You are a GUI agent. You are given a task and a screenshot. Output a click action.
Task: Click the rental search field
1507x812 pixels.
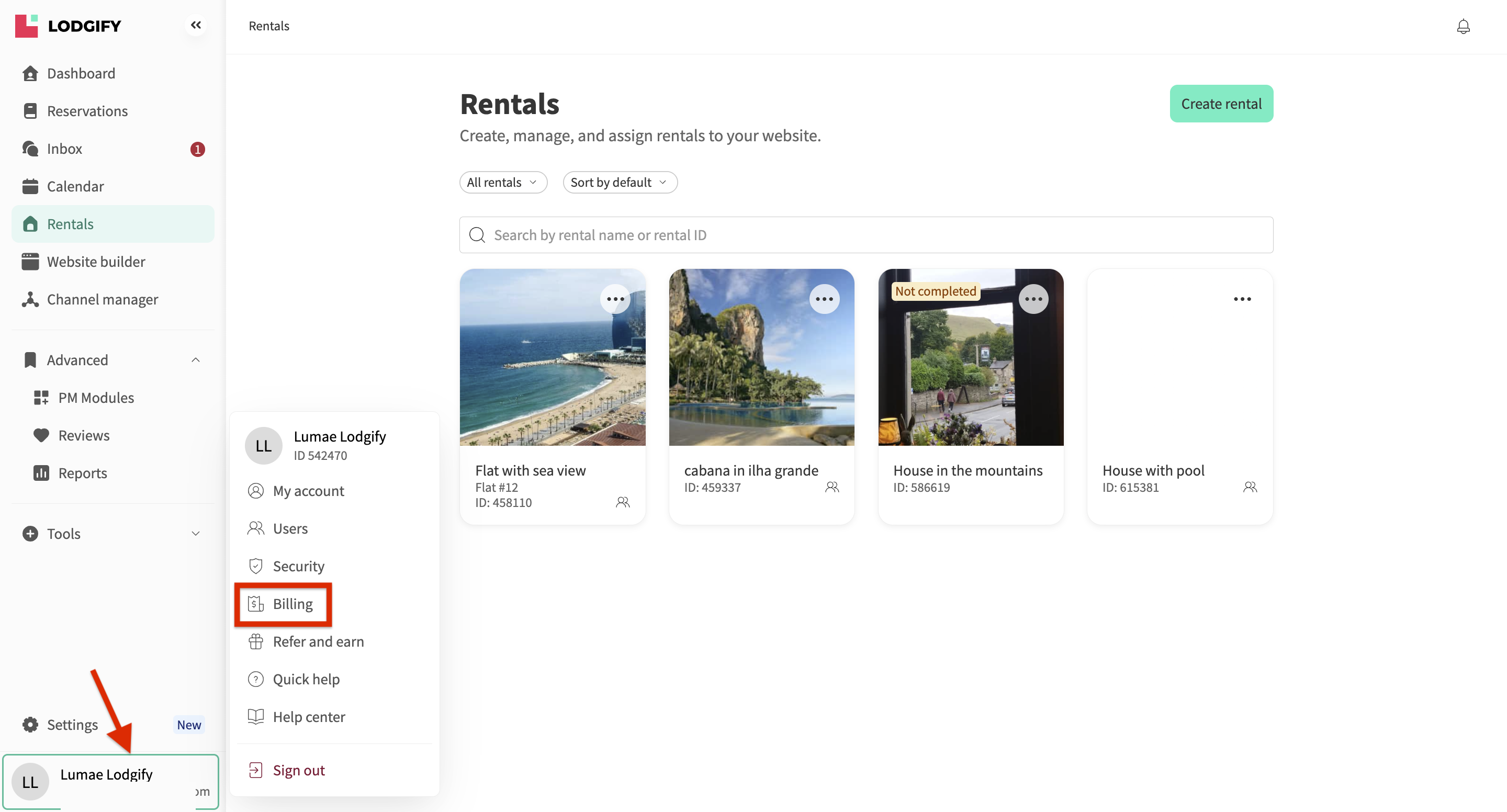click(x=866, y=235)
